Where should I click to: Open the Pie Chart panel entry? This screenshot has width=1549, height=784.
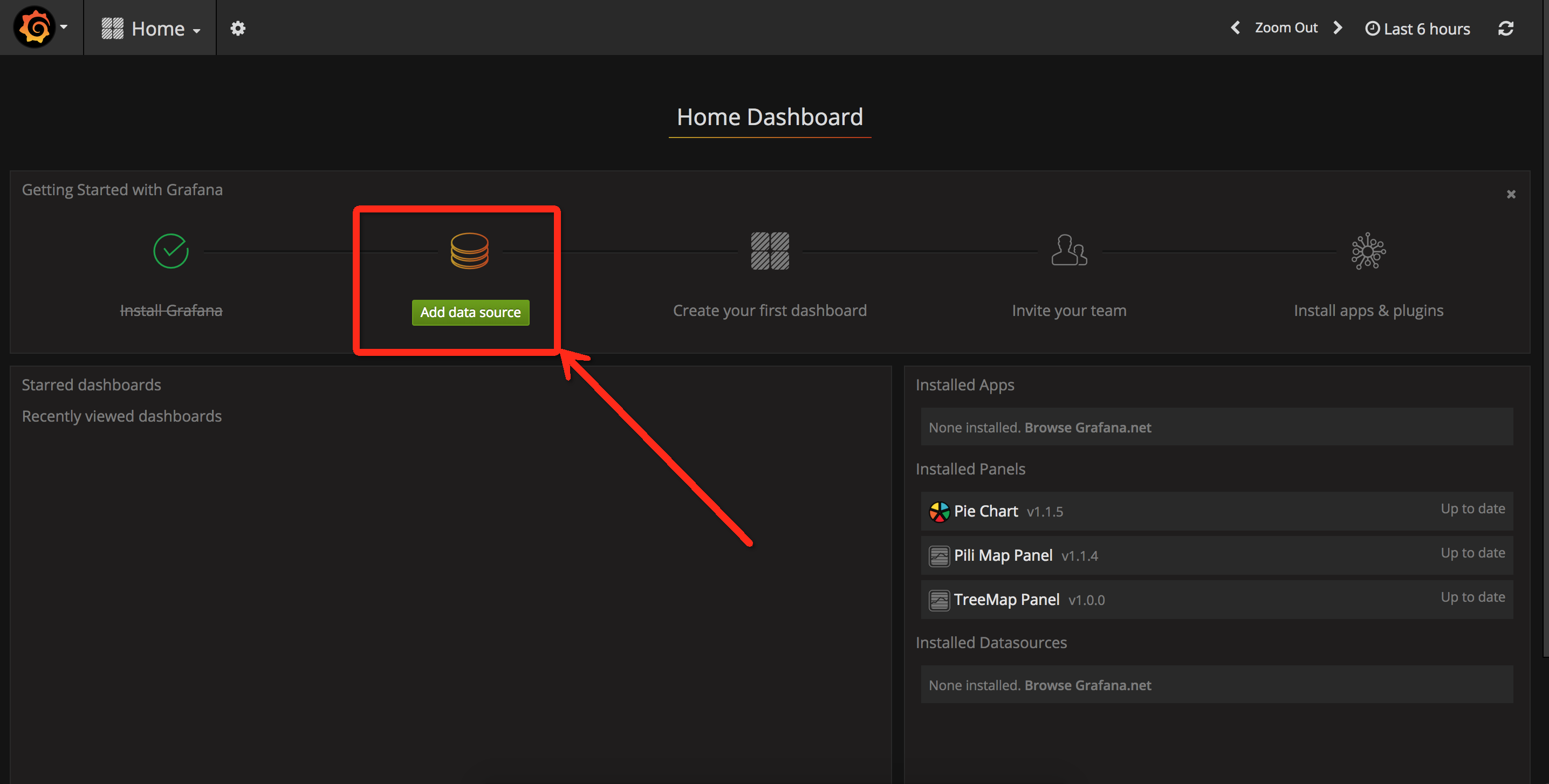pyautogui.click(x=1216, y=511)
